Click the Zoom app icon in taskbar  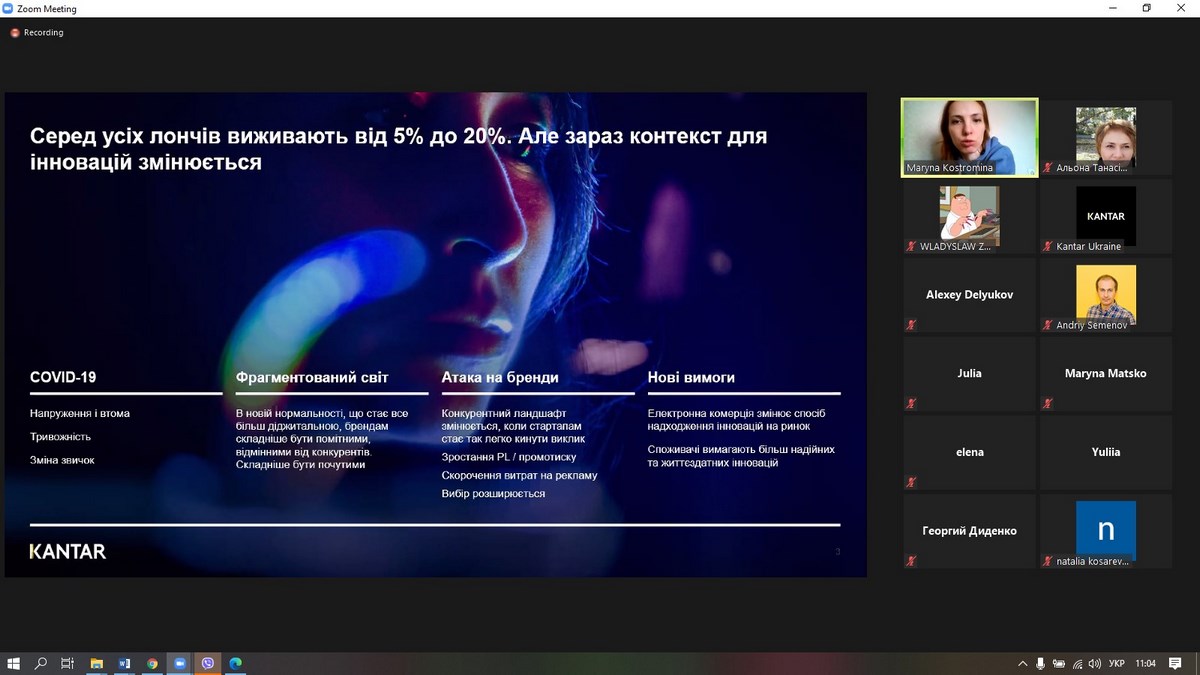[180, 663]
